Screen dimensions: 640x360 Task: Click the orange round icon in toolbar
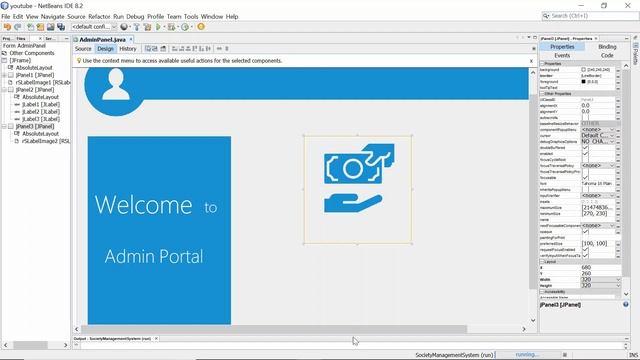click(x=201, y=27)
